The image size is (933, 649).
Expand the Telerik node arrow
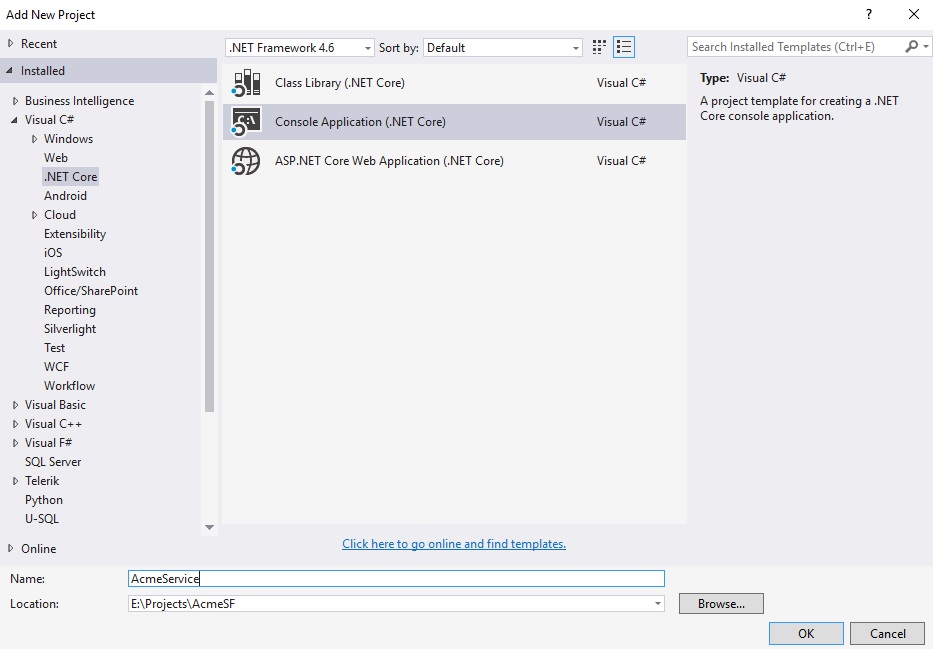[15, 481]
